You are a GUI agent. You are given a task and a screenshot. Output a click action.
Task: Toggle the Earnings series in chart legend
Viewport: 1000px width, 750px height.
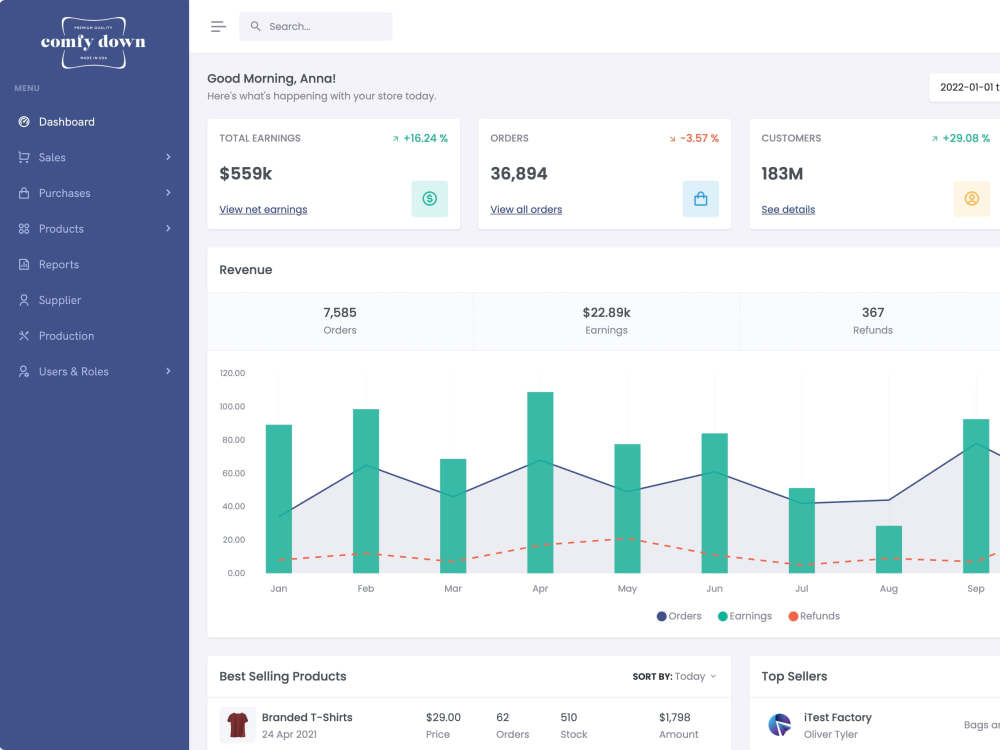(744, 616)
